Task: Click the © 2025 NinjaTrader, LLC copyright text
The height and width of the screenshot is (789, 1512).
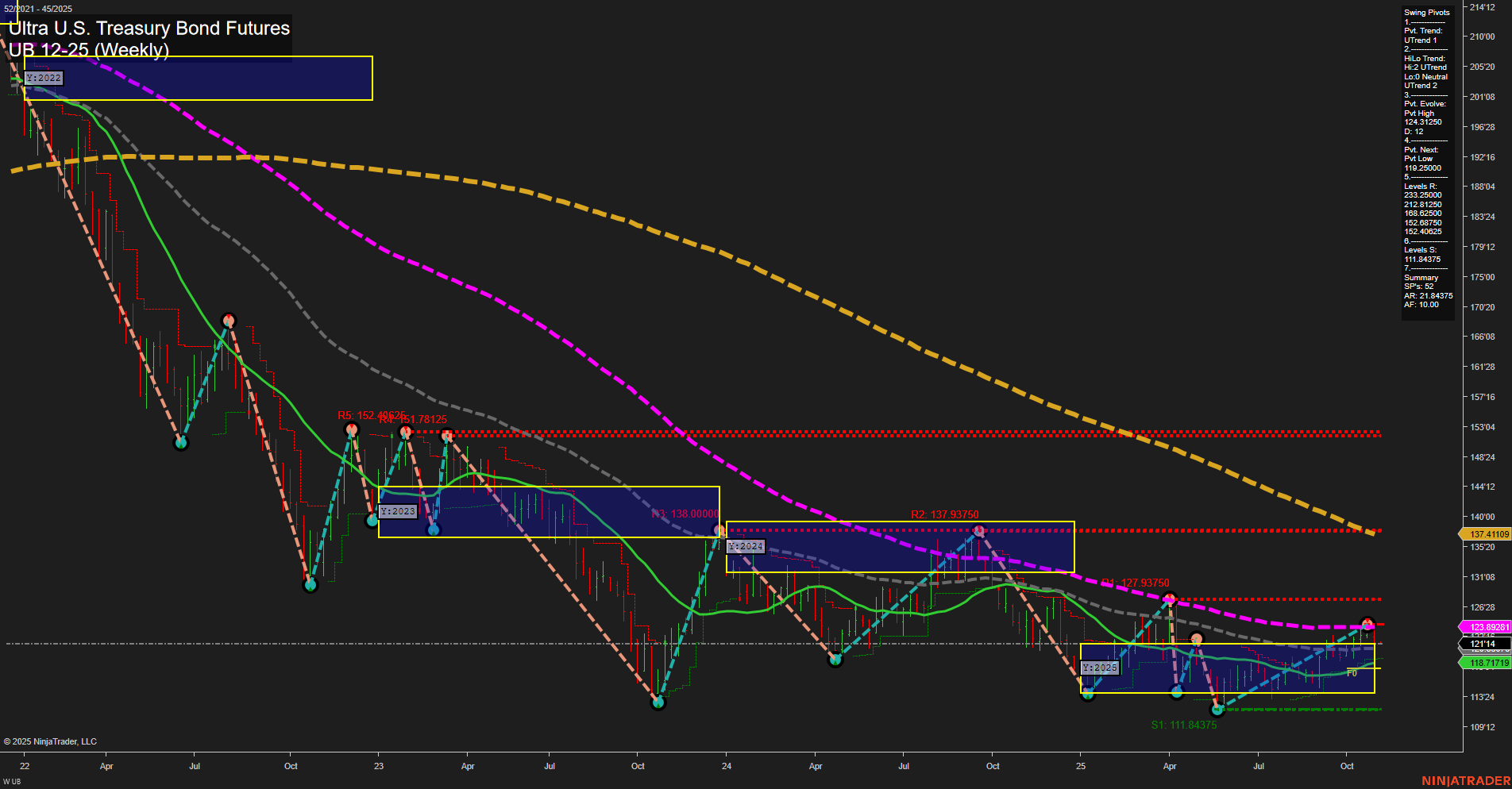Action: point(50,741)
